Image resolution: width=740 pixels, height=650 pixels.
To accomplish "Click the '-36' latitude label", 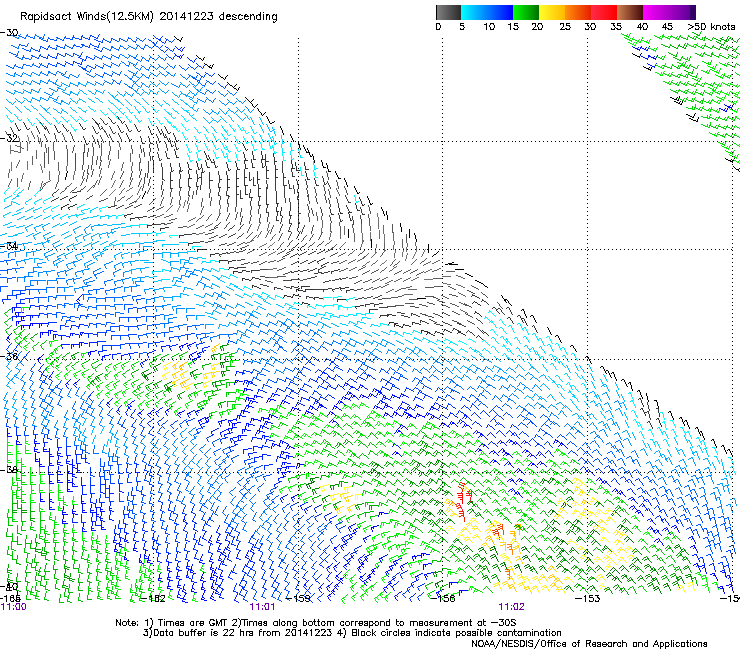I will point(9,356).
